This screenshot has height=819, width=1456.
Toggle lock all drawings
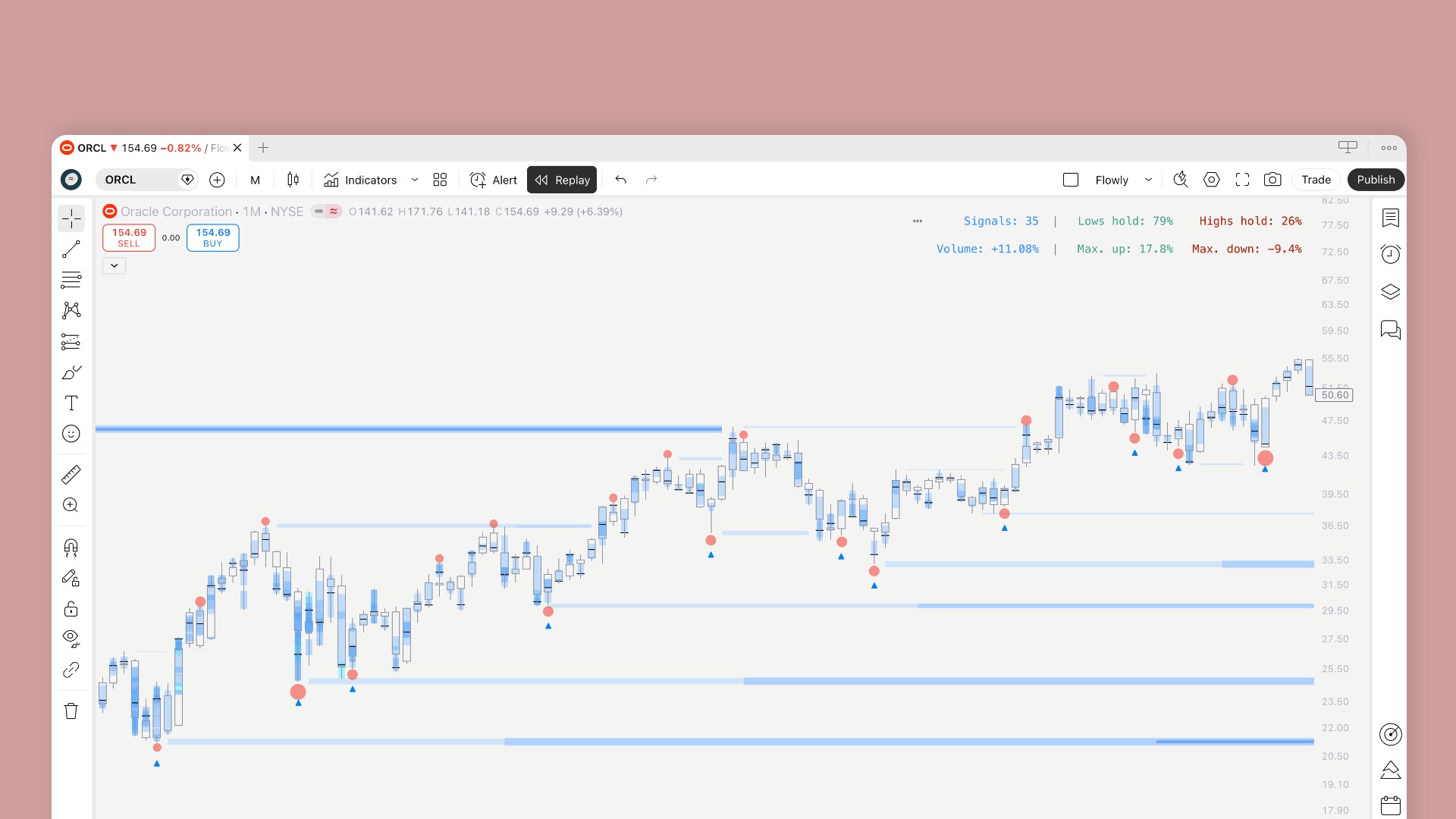click(x=71, y=609)
